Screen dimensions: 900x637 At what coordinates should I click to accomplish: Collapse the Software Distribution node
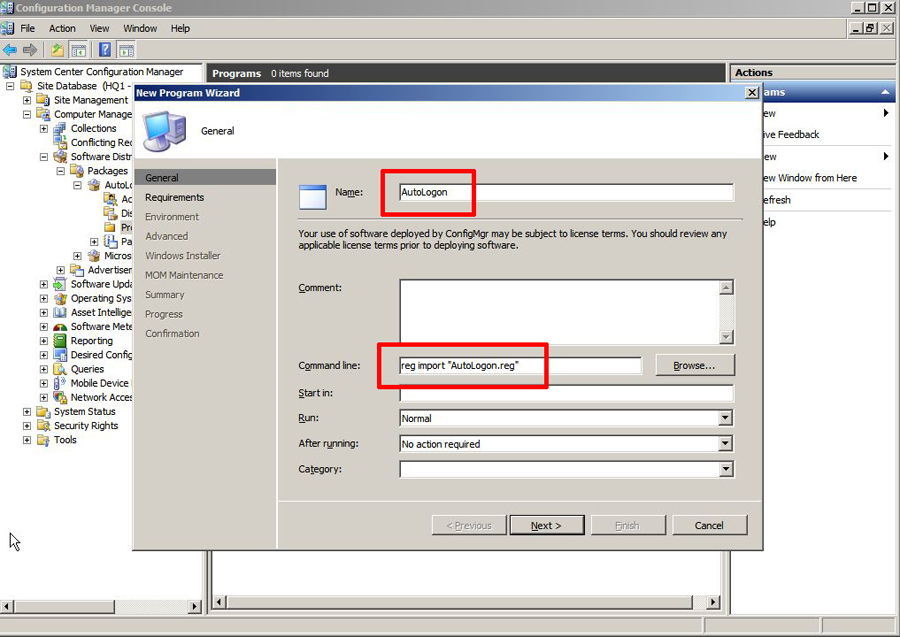click(44, 157)
